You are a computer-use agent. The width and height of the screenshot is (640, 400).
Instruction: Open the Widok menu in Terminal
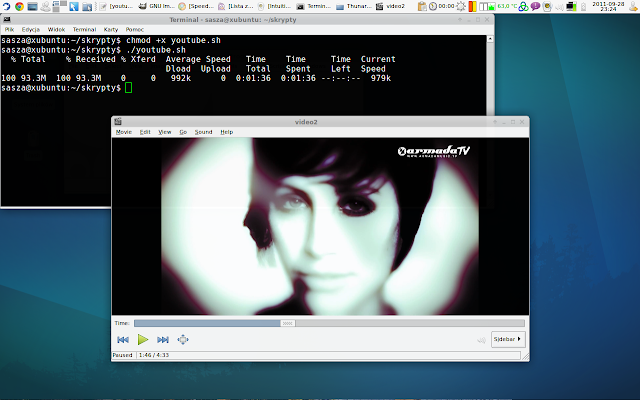tap(56, 29)
